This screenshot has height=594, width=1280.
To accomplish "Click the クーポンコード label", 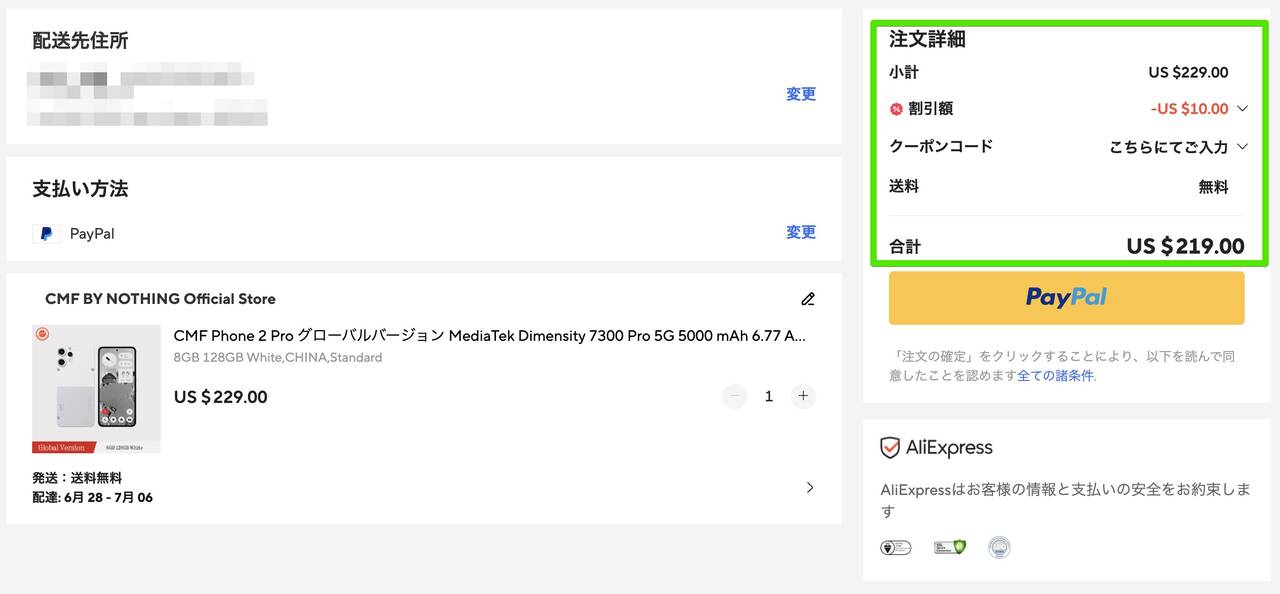I will coord(941,146).
